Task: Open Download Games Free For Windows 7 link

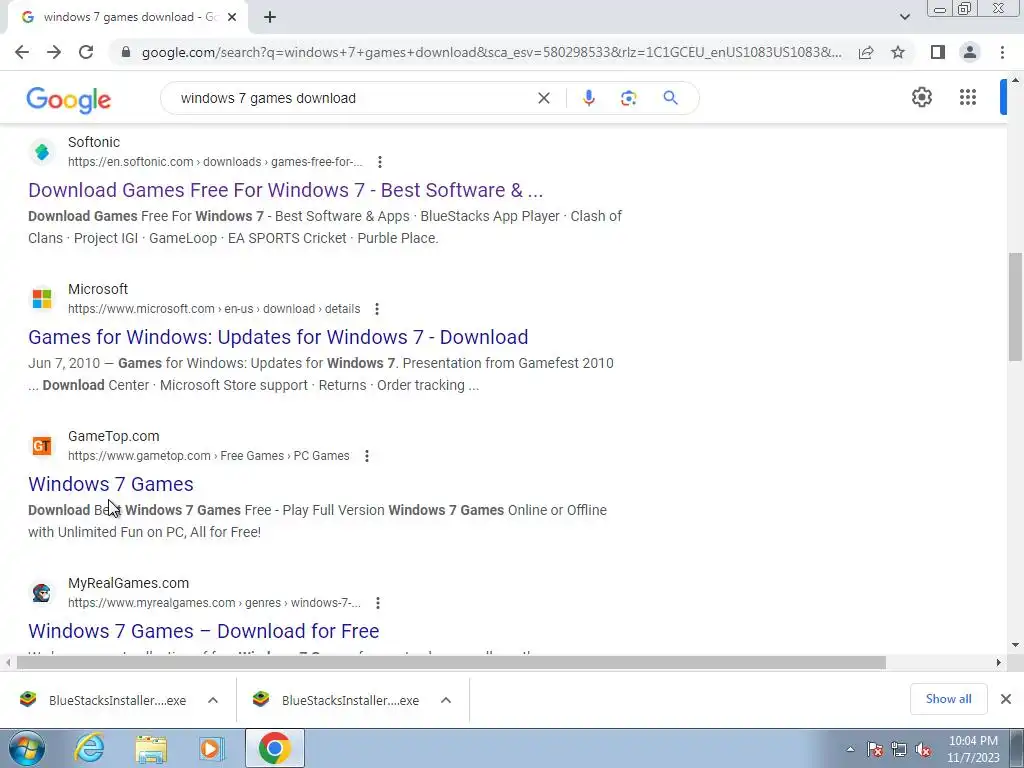Action: point(285,190)
